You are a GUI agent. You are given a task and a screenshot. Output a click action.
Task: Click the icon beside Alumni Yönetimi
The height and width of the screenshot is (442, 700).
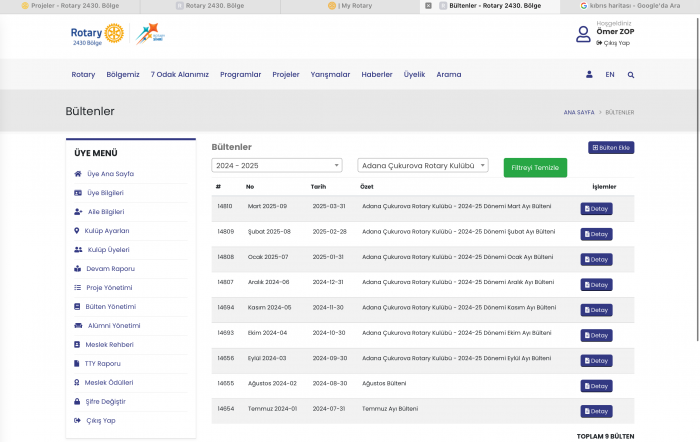click(78, 325)
